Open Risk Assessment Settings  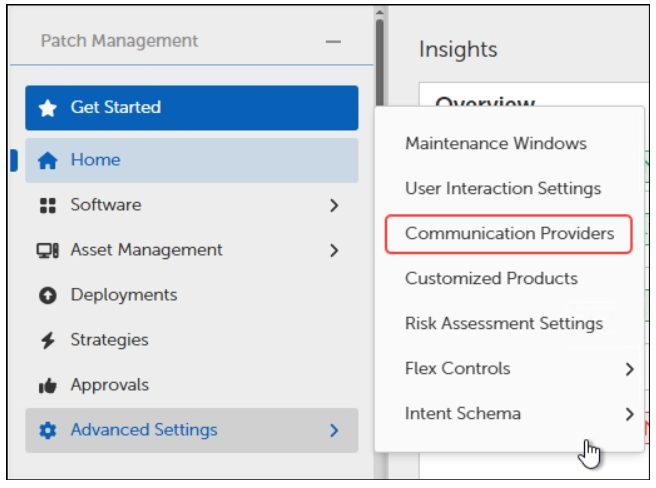(503, 323)
